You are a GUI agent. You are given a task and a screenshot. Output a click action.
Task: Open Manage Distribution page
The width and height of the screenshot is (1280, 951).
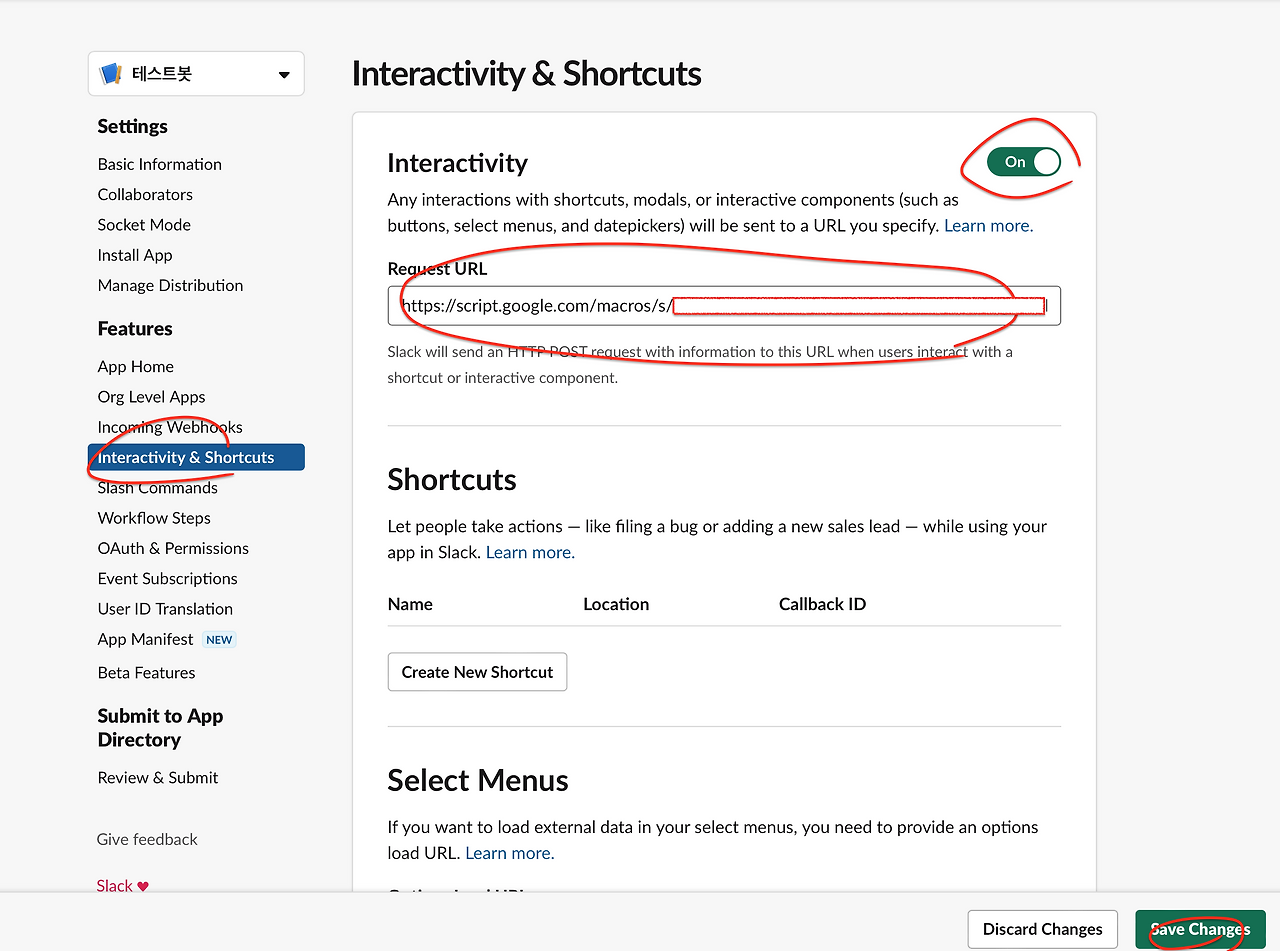(170, 285)
